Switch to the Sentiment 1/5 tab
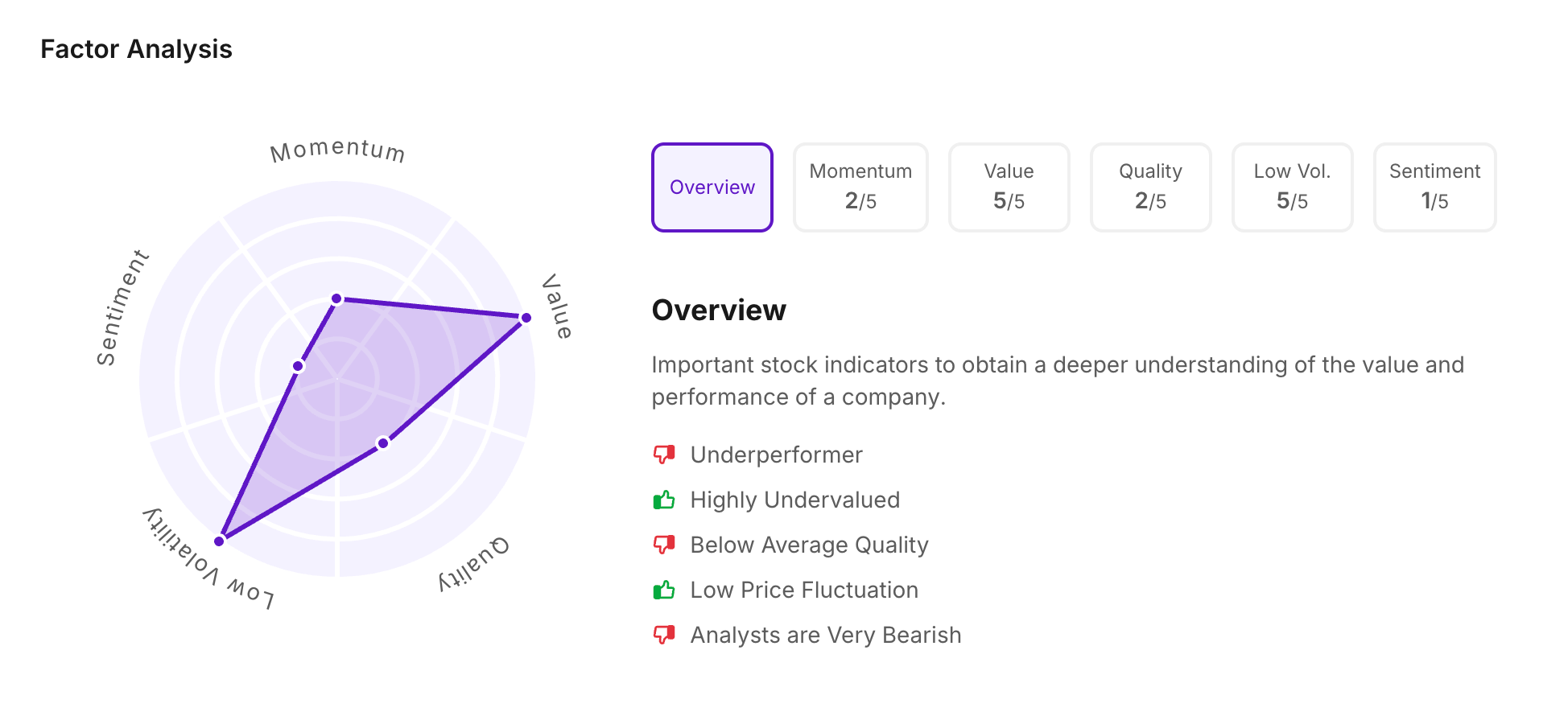 (1434, 187)
